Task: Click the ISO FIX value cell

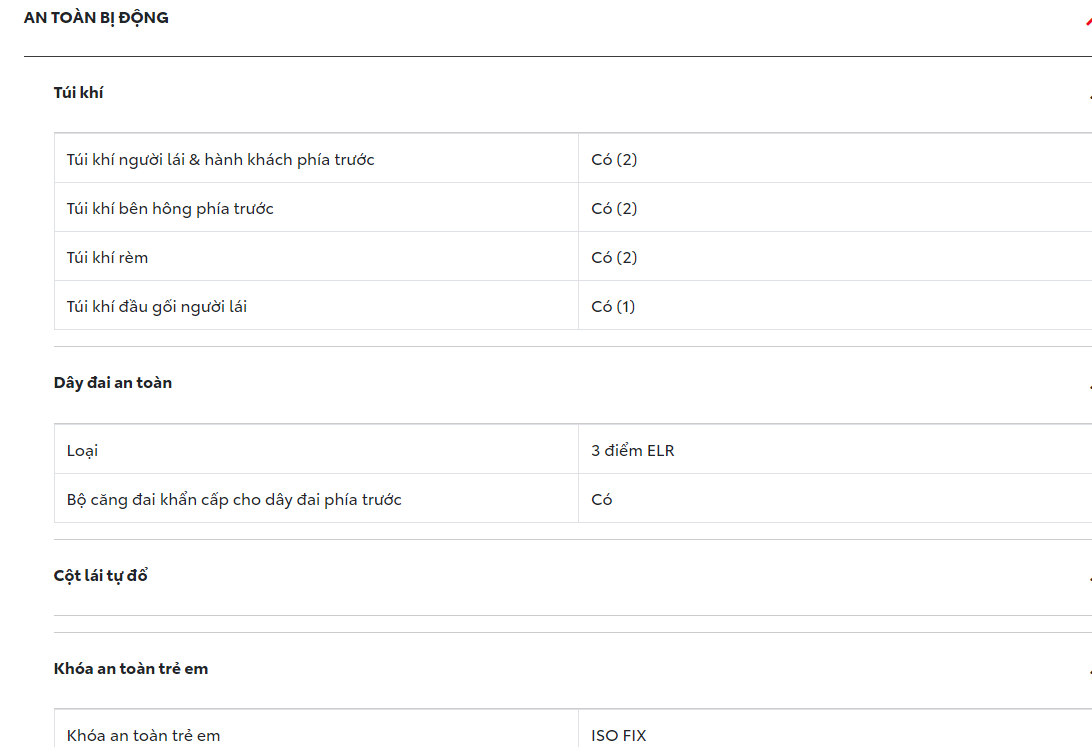Action: point(619,736)
